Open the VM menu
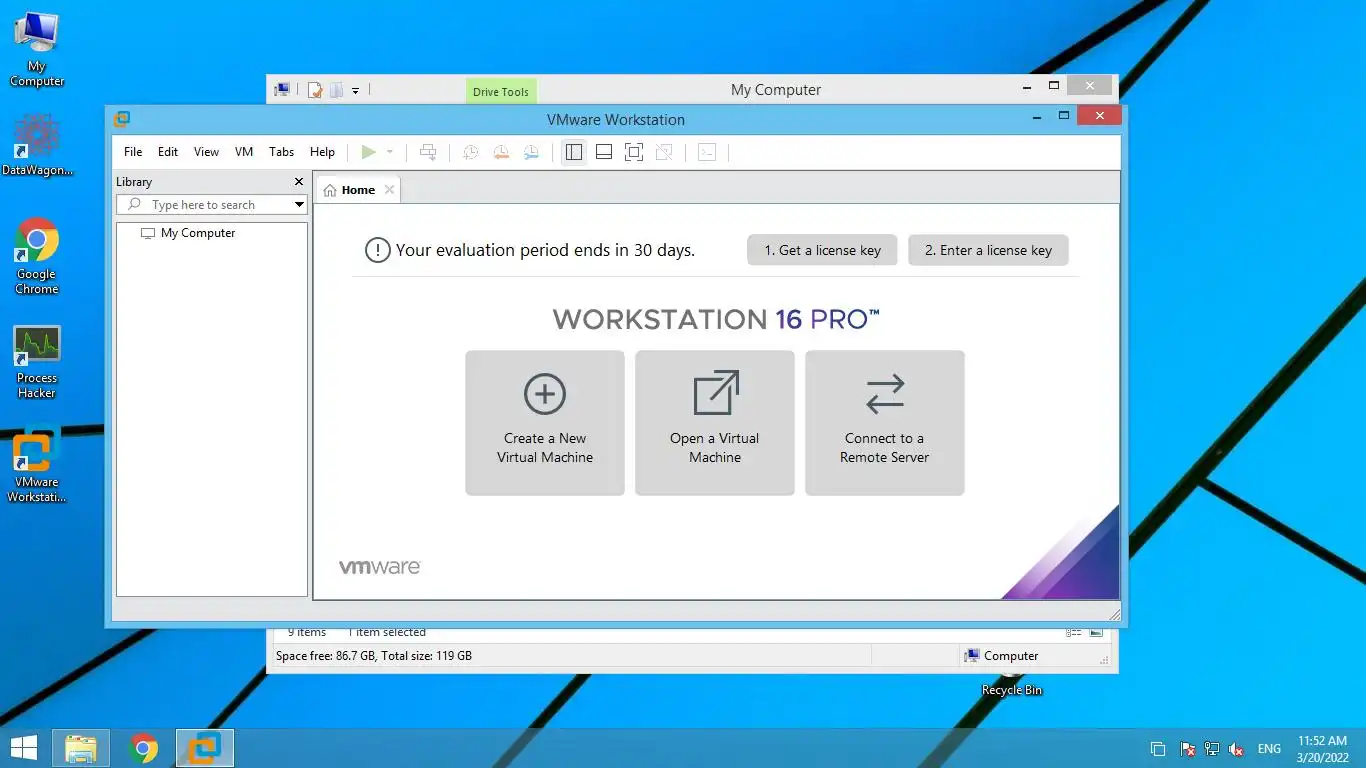Image resolution: width=1366 pixels, height=768 pixels. click(x=244, y=152)
